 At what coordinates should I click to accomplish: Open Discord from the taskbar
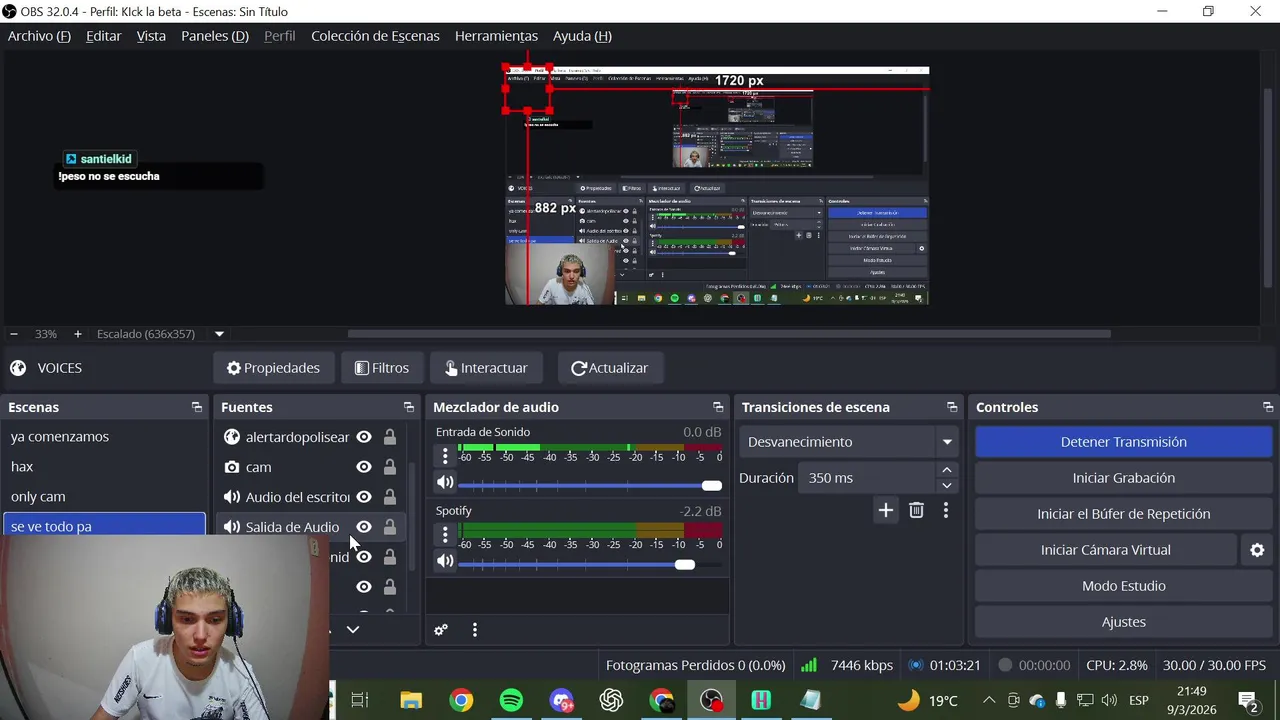(x=561, y=700)
